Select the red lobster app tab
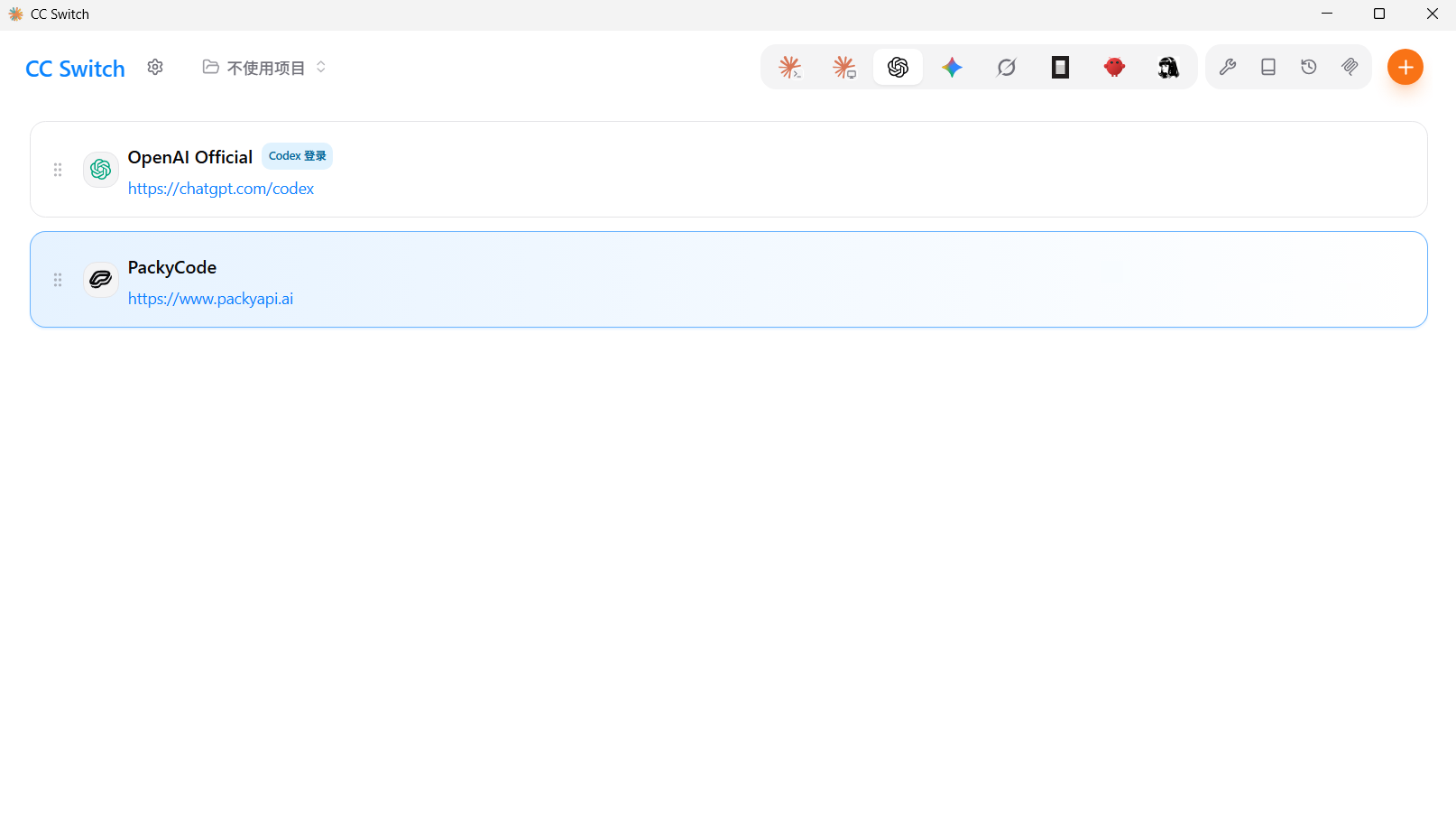The height and width of the screenshot is (834, 1456). 1114,67
